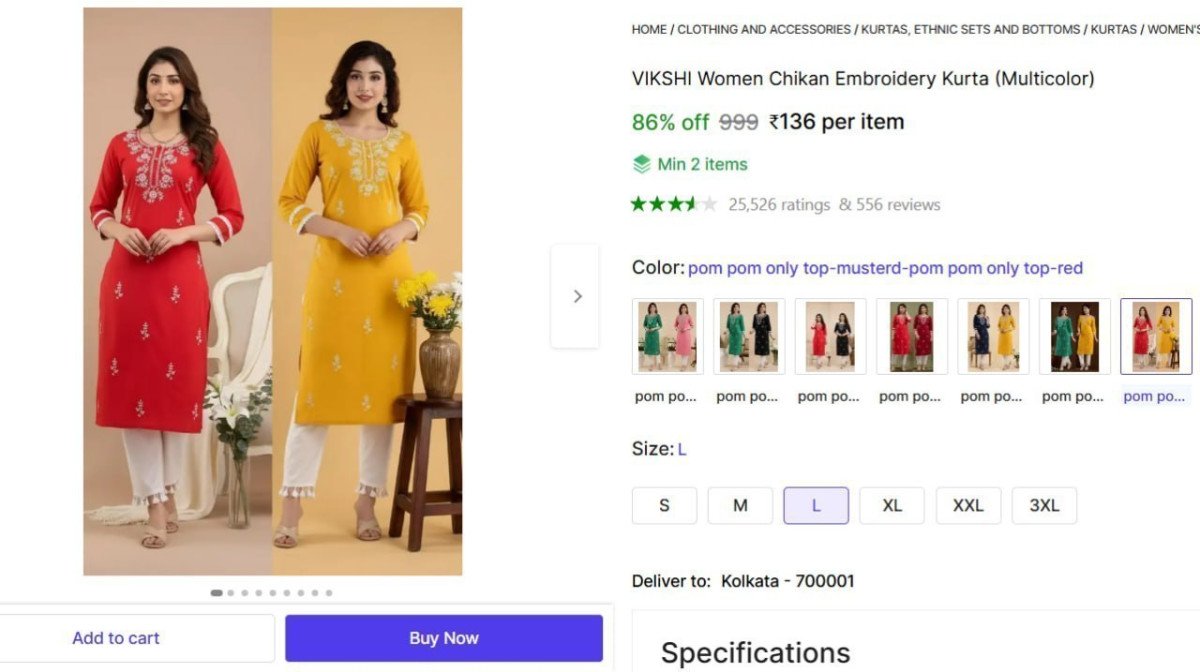Open the KURTAS breadcrumb link
The width and height of the screenshot is (1200, 672).
point(1112,29)
